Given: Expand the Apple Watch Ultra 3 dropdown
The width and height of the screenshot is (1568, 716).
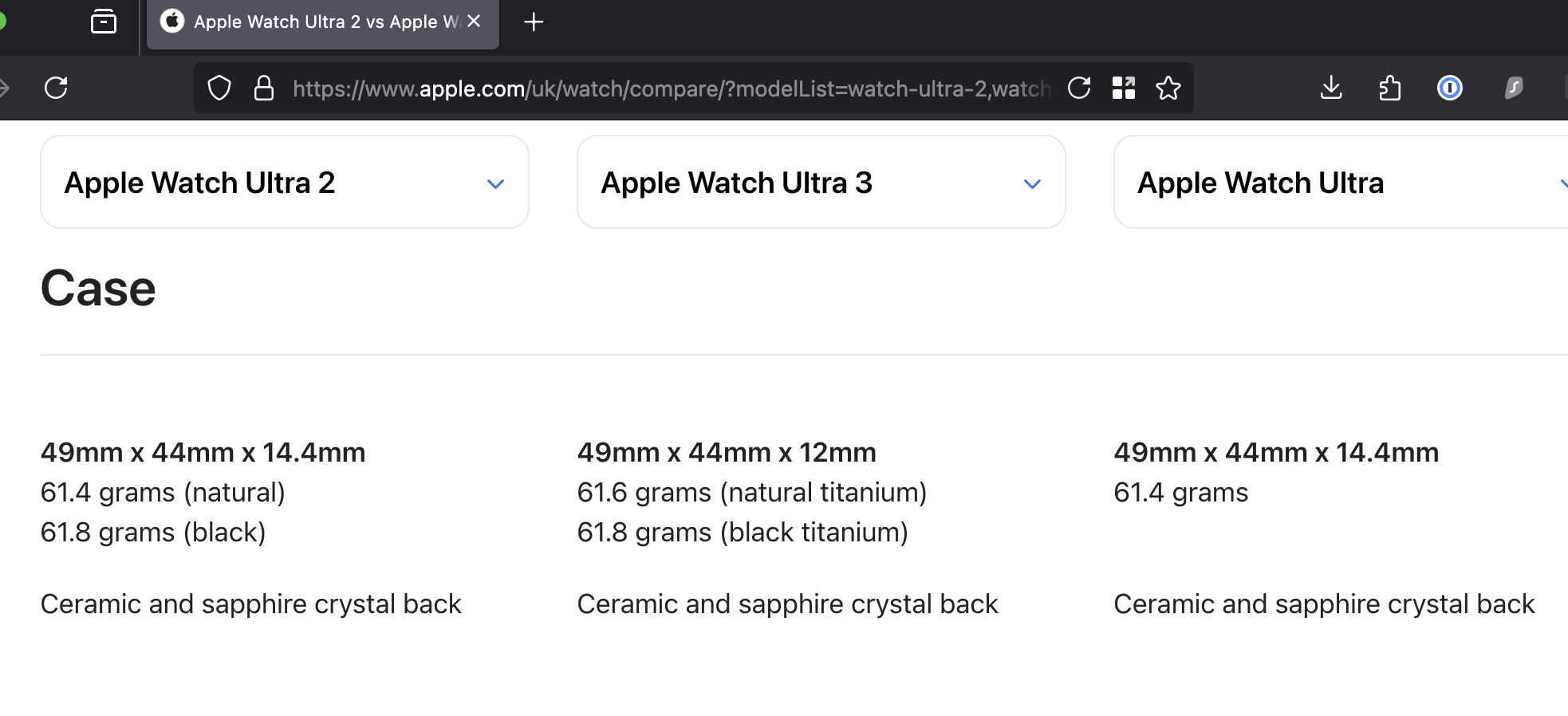Looking at the screenshot, I should pos(1032,183).
